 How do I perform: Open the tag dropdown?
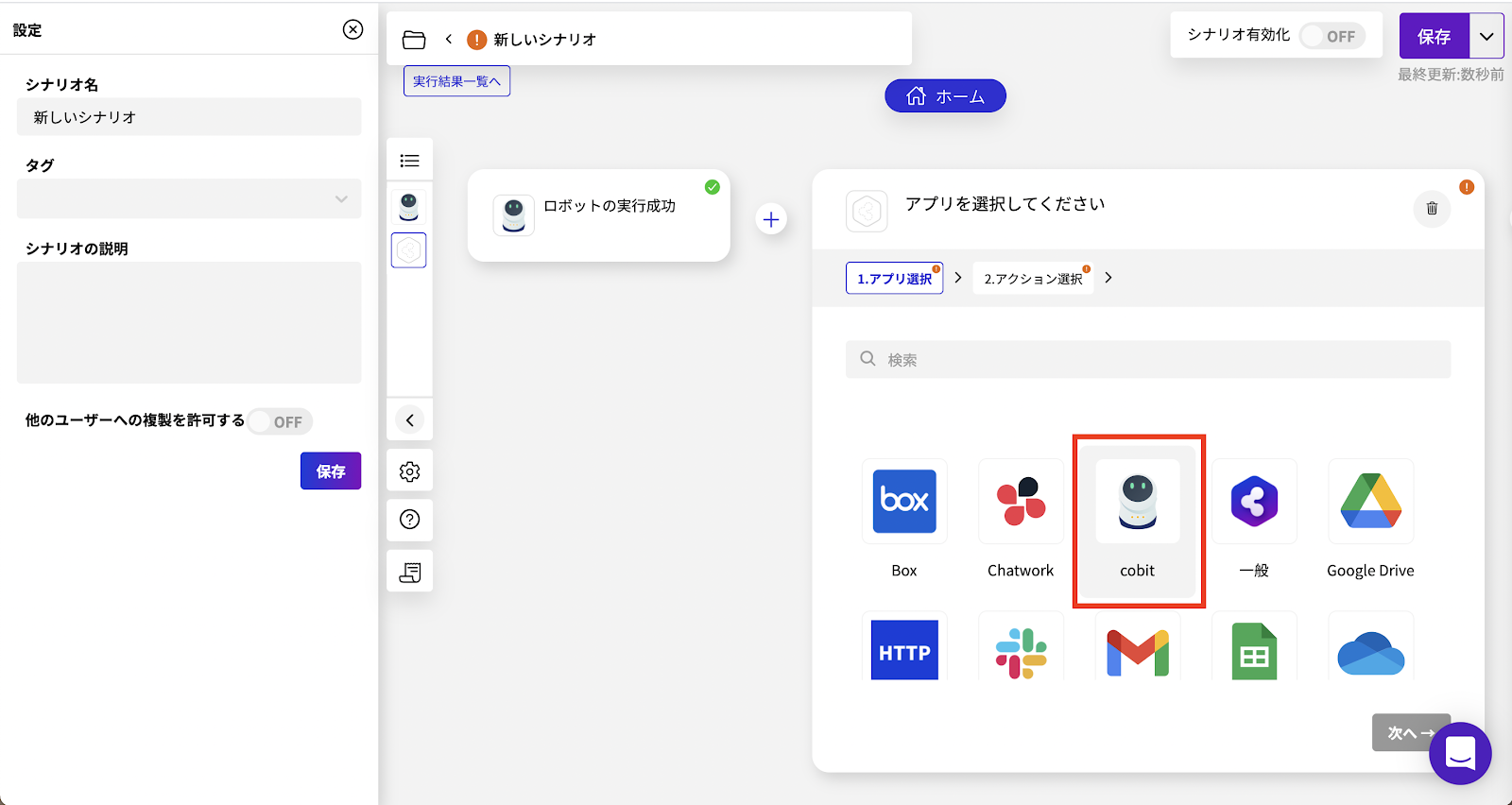point(189,198)
